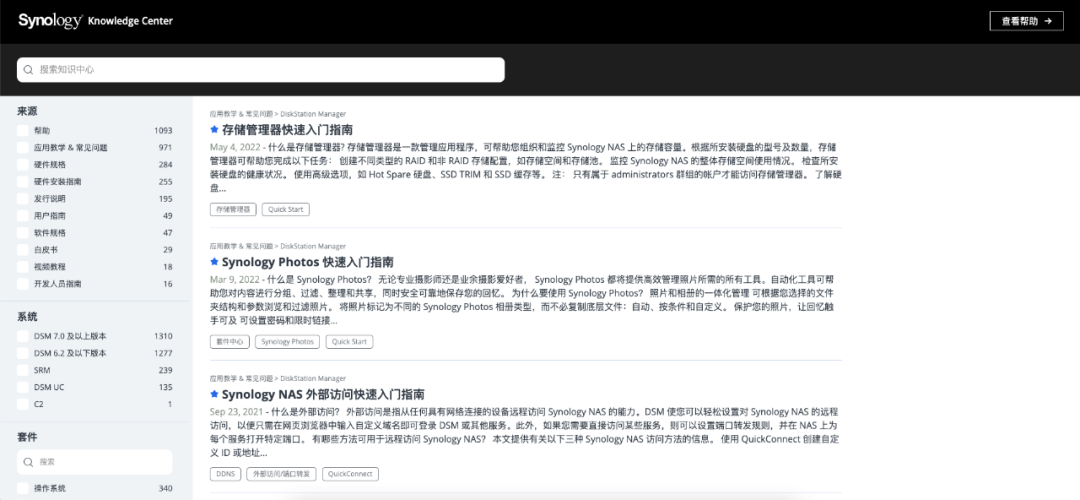The height and width of the screenshot is (500, 1080).
Task: Click the QuickConnect tag
Action: click(x=351, y=474)
